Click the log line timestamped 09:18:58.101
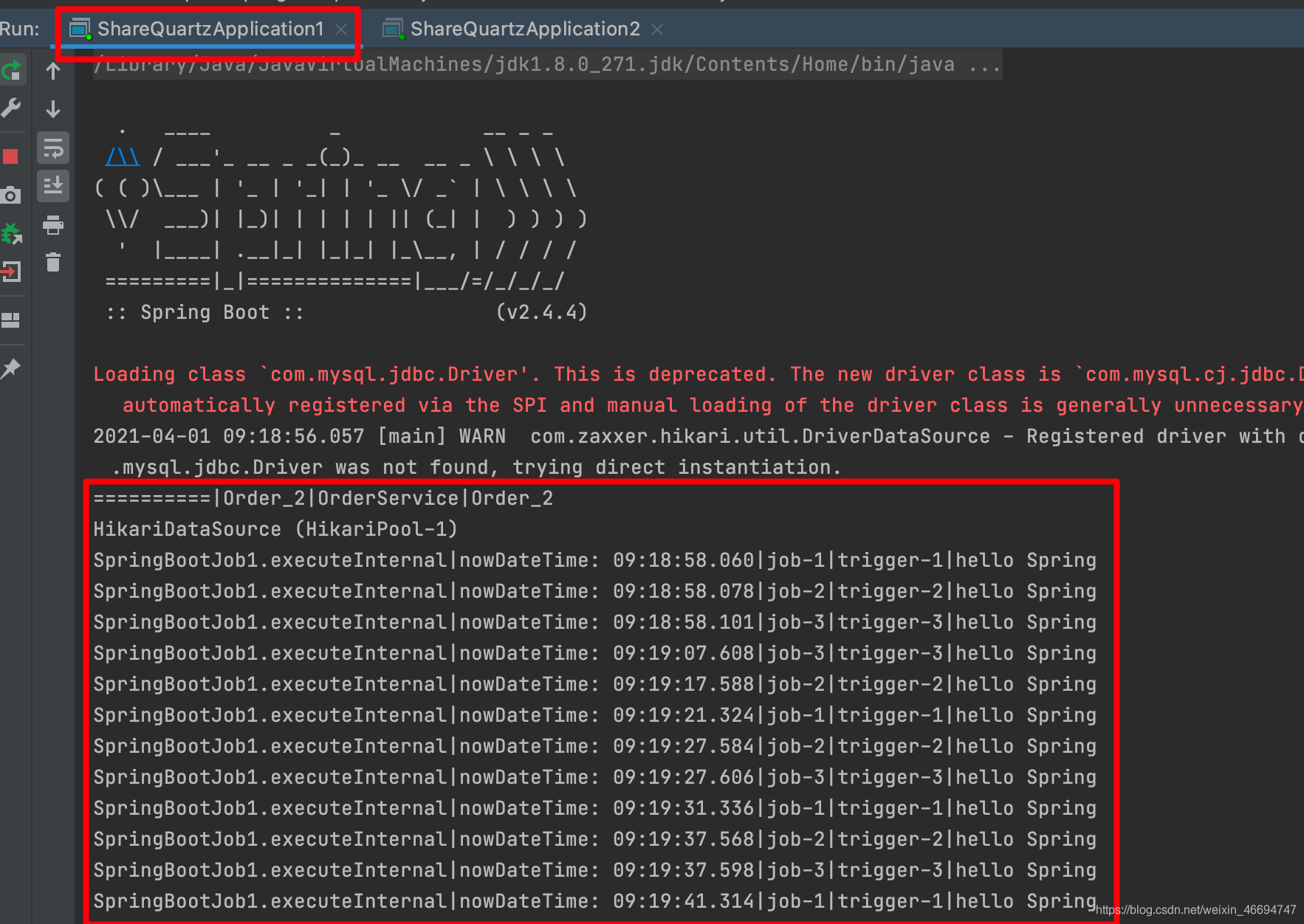This screenshot has width=1304, height=924. tap(594, 622)
